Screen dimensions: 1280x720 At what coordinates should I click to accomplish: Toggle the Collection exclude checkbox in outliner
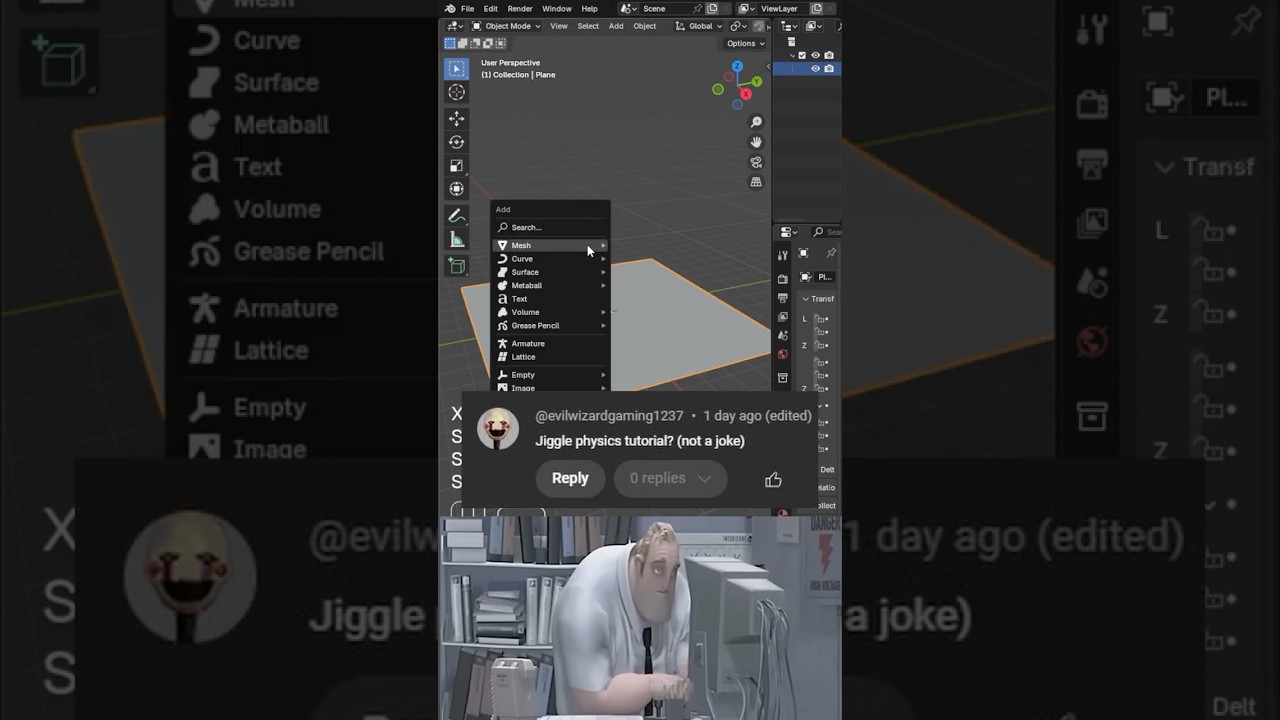[802, 56]
